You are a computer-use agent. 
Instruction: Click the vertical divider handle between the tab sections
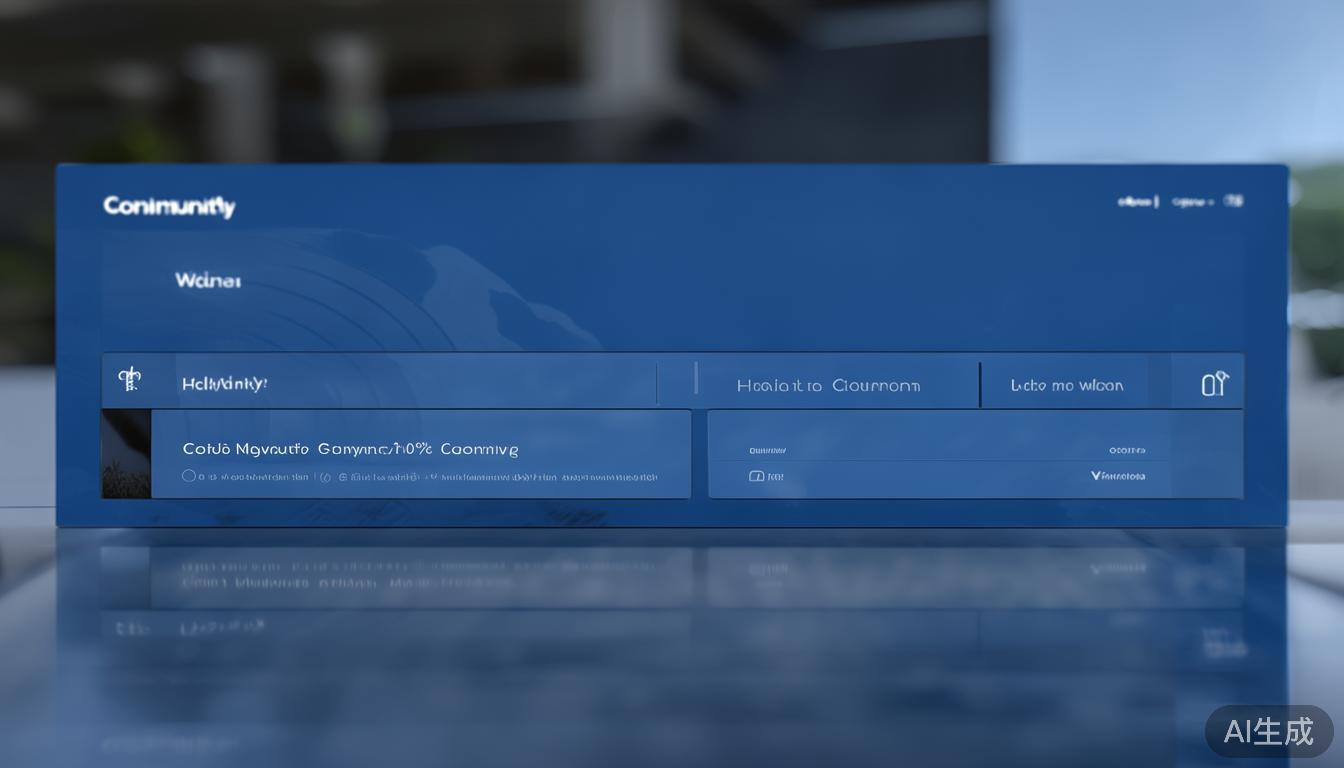695,380
